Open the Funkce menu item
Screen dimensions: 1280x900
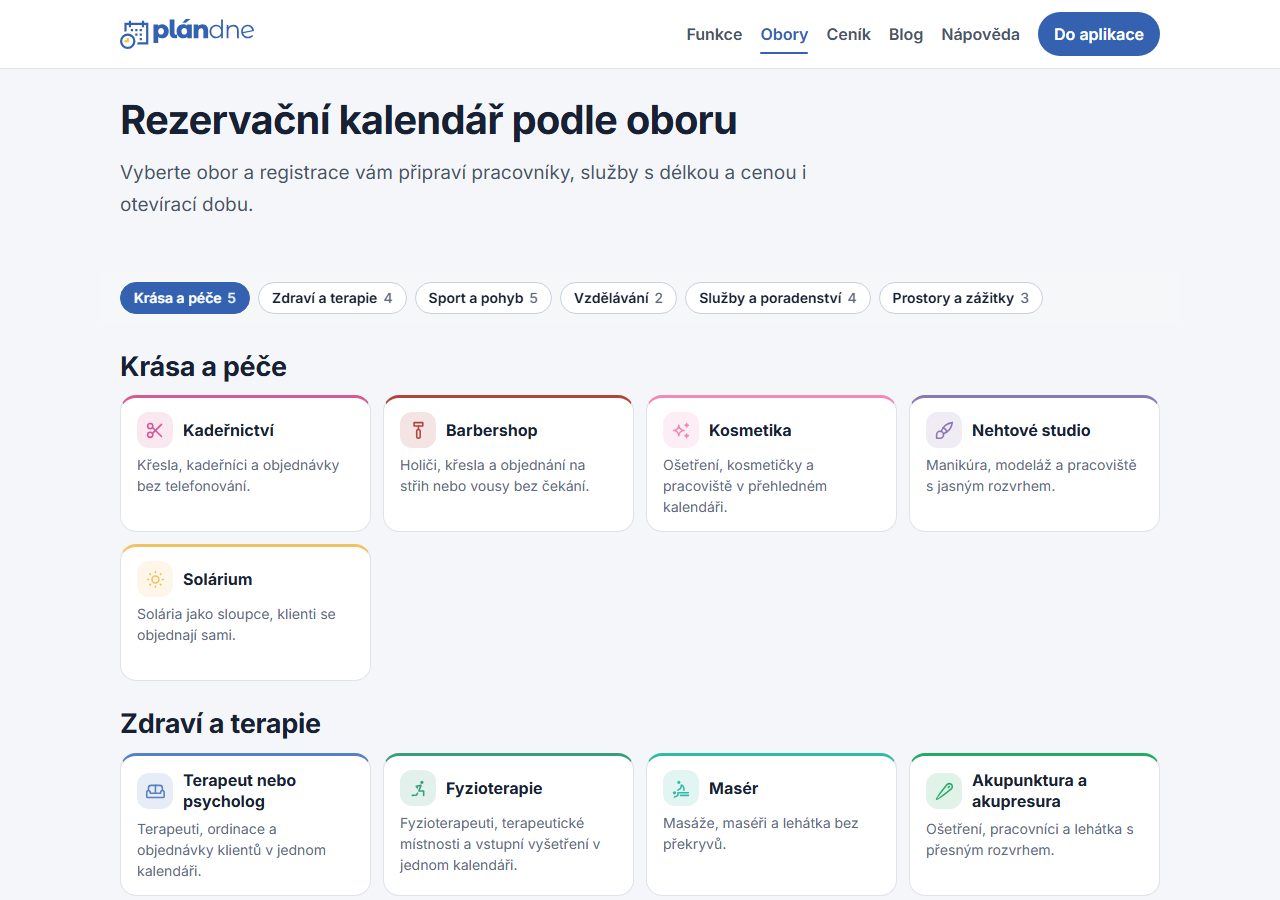(714, 34)
